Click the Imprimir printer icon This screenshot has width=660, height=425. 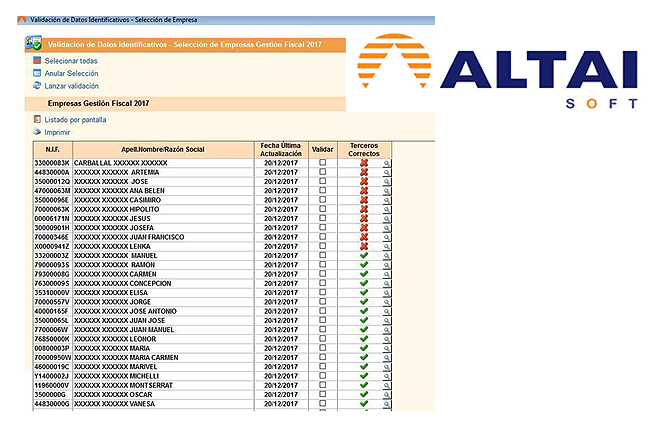pyautogui.click(x=37, y=132)
